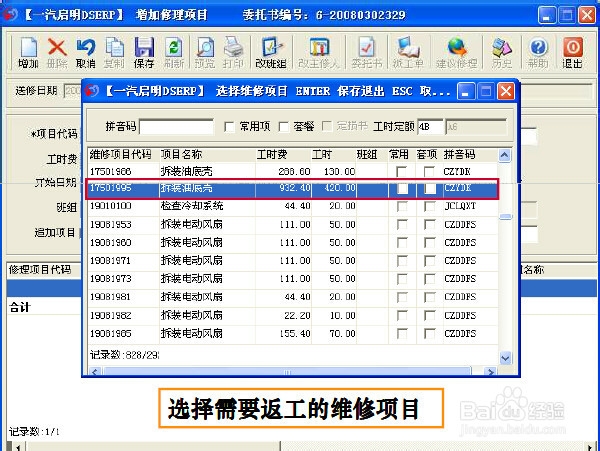
Task: Click the horizontal scroll left arrow
Action: (95, 371)
